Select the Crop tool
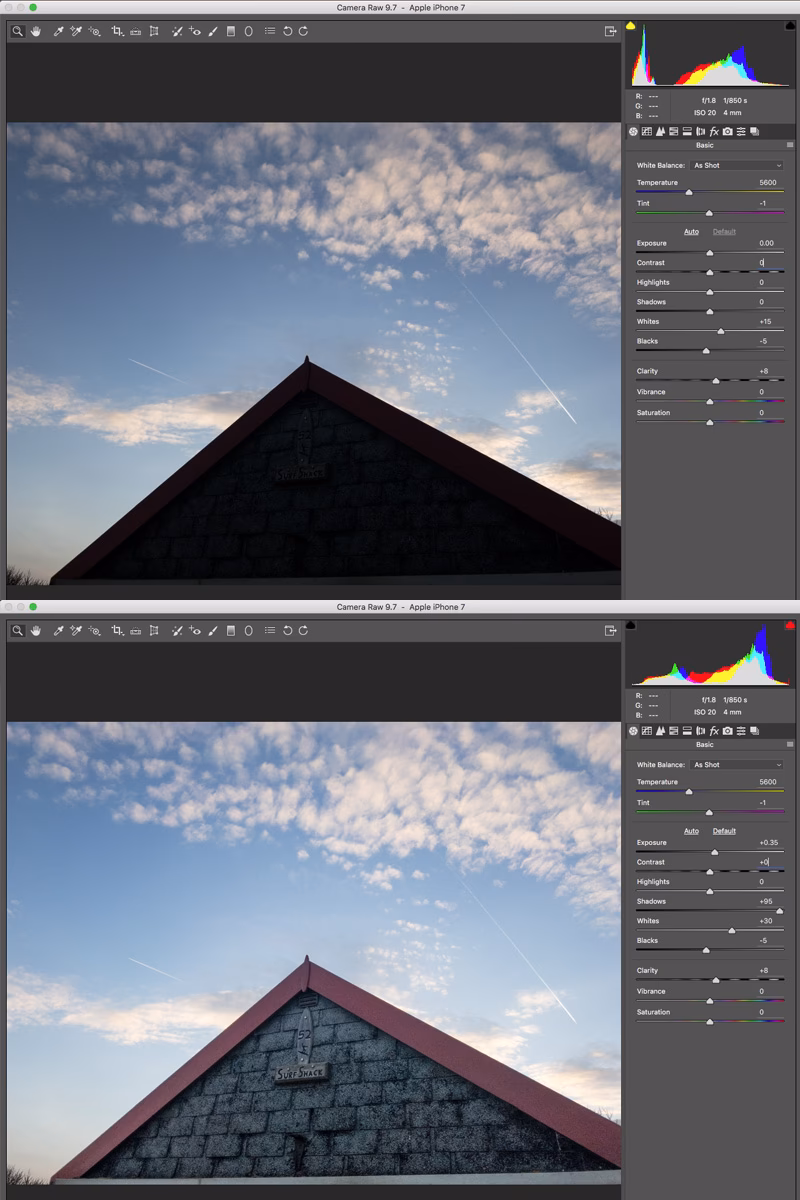Image resolution: width=800 pixels, height=1200 pixels. (115, 31)
